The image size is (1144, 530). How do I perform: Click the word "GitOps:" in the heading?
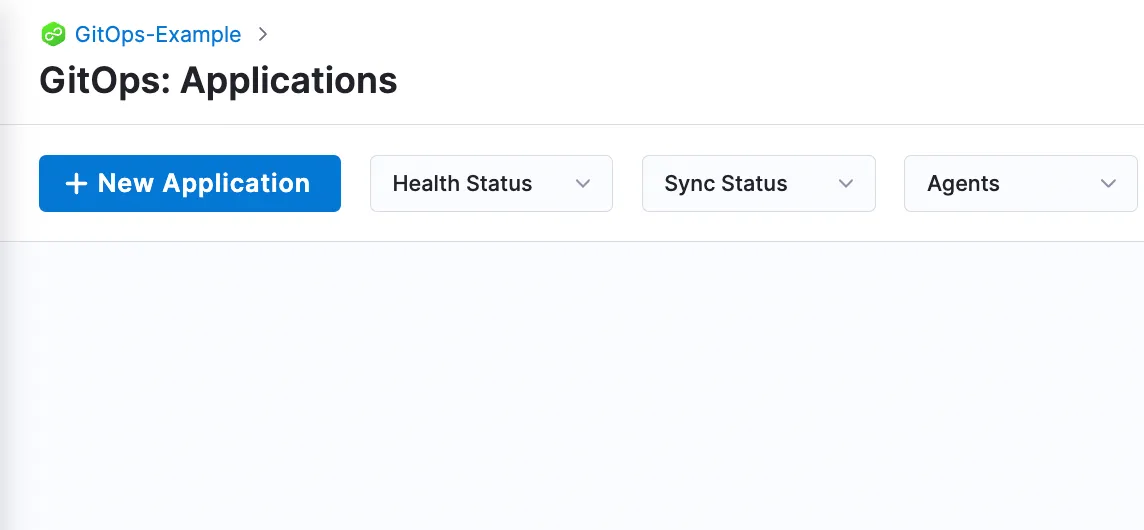coord(105,80)
